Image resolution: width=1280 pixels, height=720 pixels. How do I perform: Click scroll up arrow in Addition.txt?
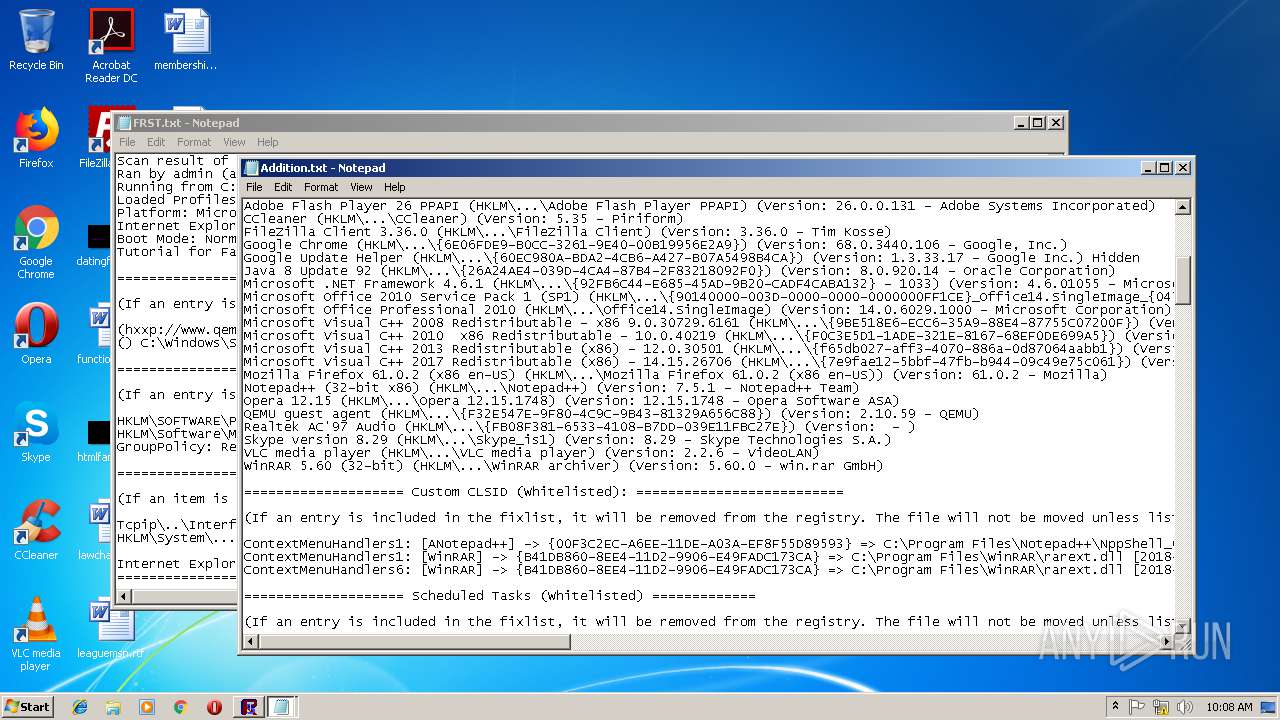tap(1182, 207)
